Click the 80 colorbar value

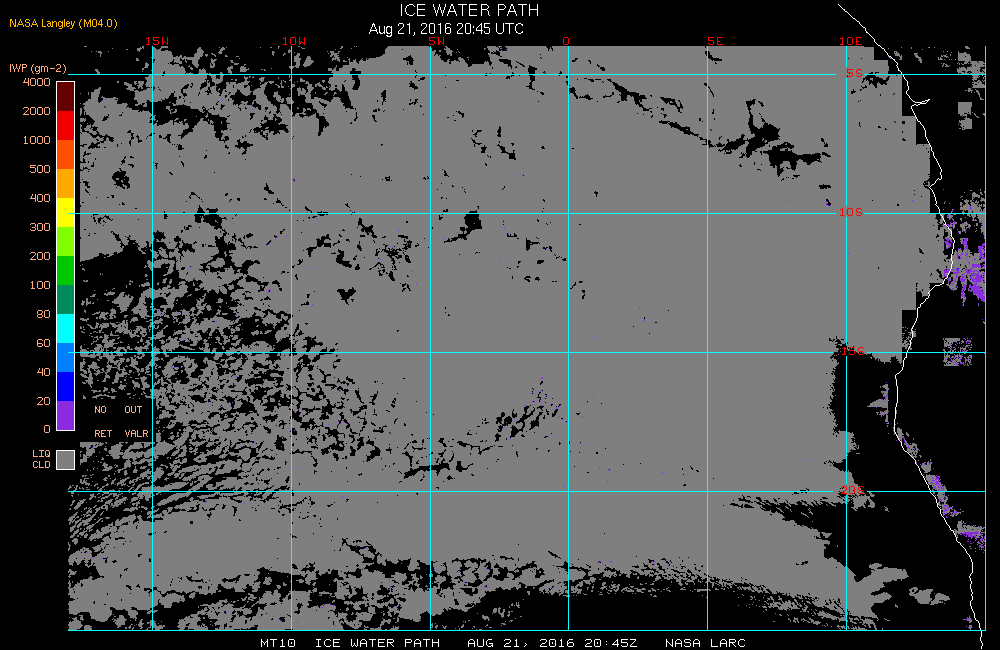click(43, 314)
